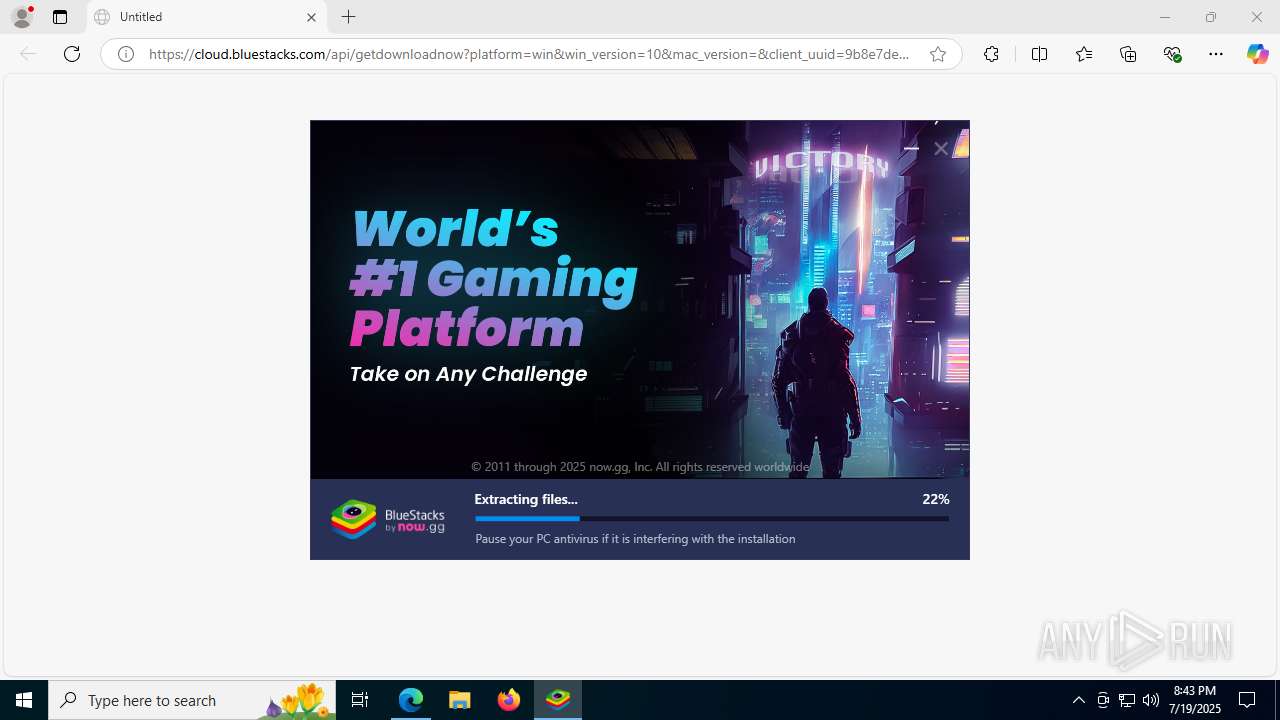Screen dimensions: 1280x720
Task: Open the Favorites list icon
Action: tap(1084, 54)
